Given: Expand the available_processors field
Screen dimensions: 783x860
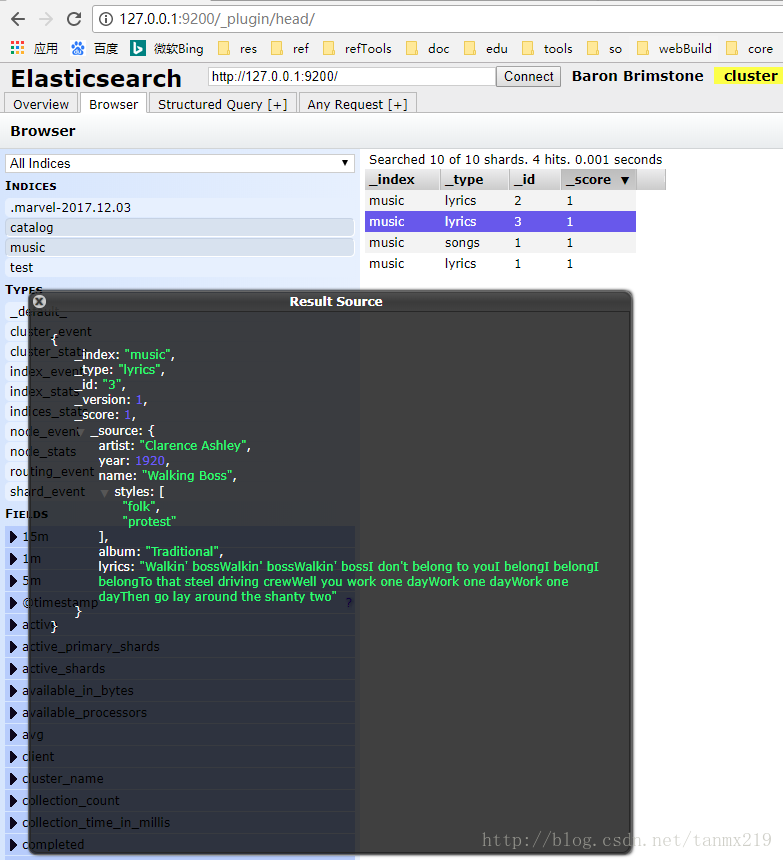Looking at the screenshot, I should (x=14, y=712).
